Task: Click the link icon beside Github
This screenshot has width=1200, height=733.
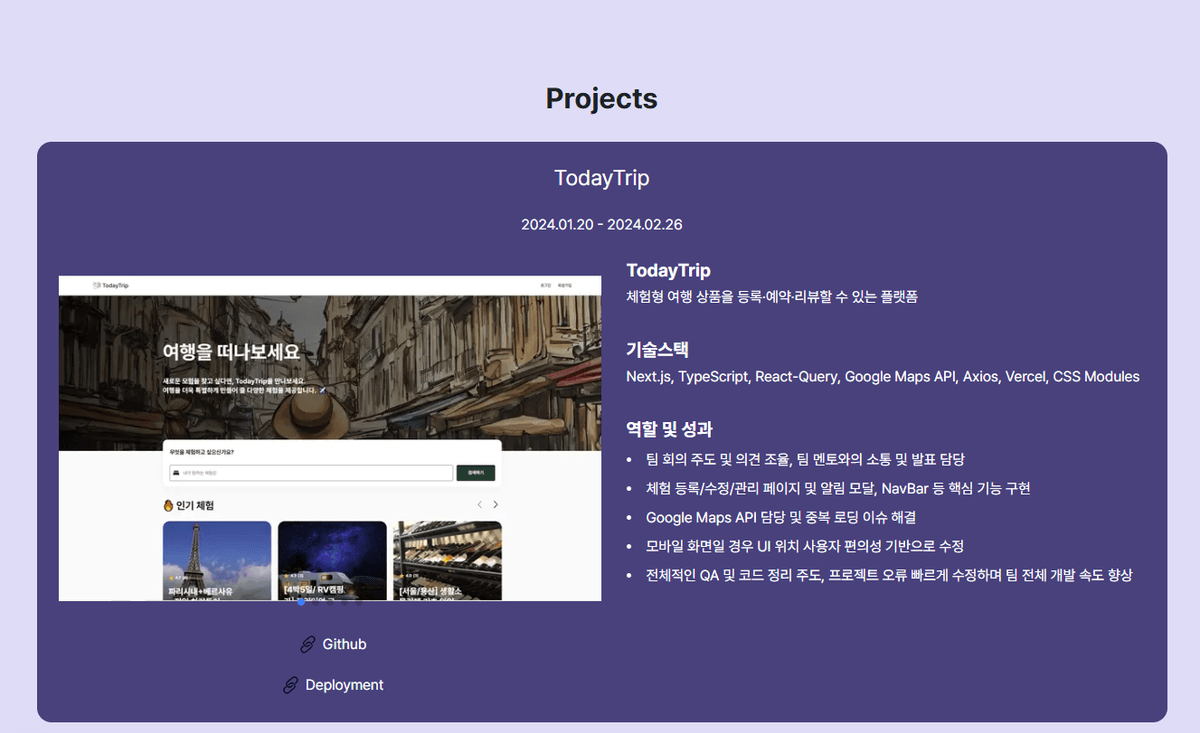Action: pyautogui.click(x=308, y=644)
